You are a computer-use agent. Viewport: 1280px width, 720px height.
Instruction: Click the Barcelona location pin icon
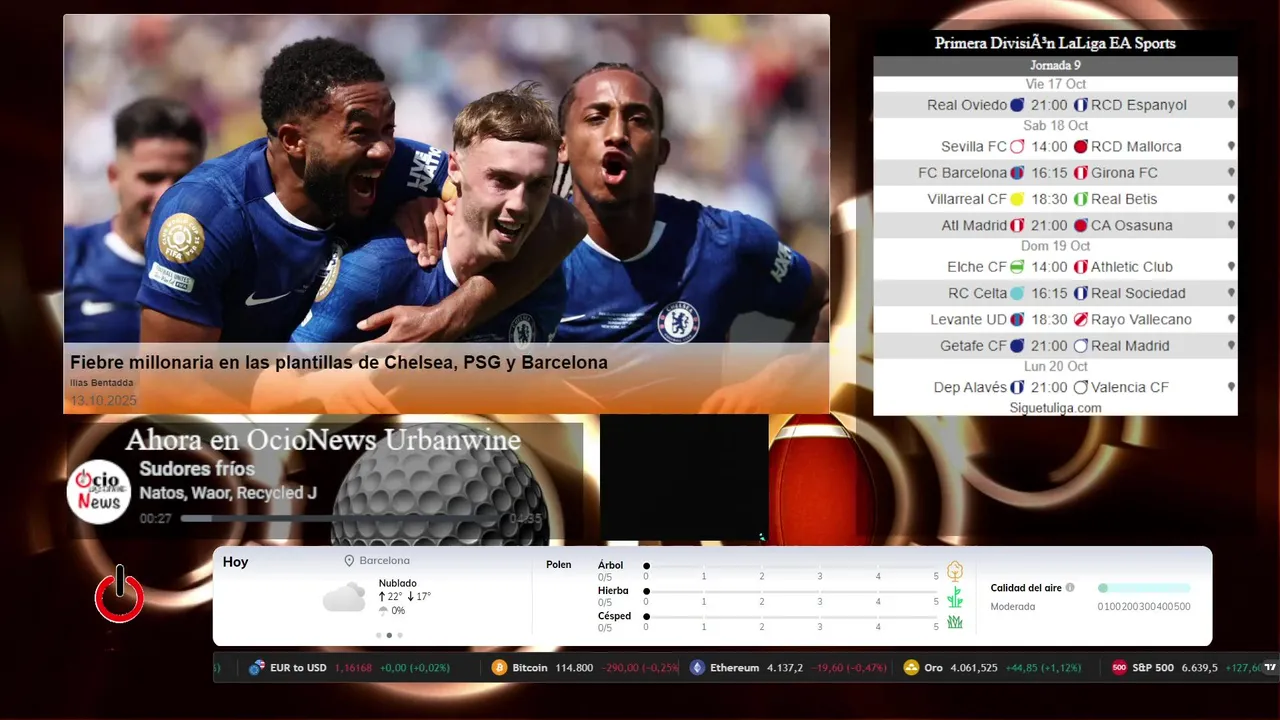pos(350,561)
